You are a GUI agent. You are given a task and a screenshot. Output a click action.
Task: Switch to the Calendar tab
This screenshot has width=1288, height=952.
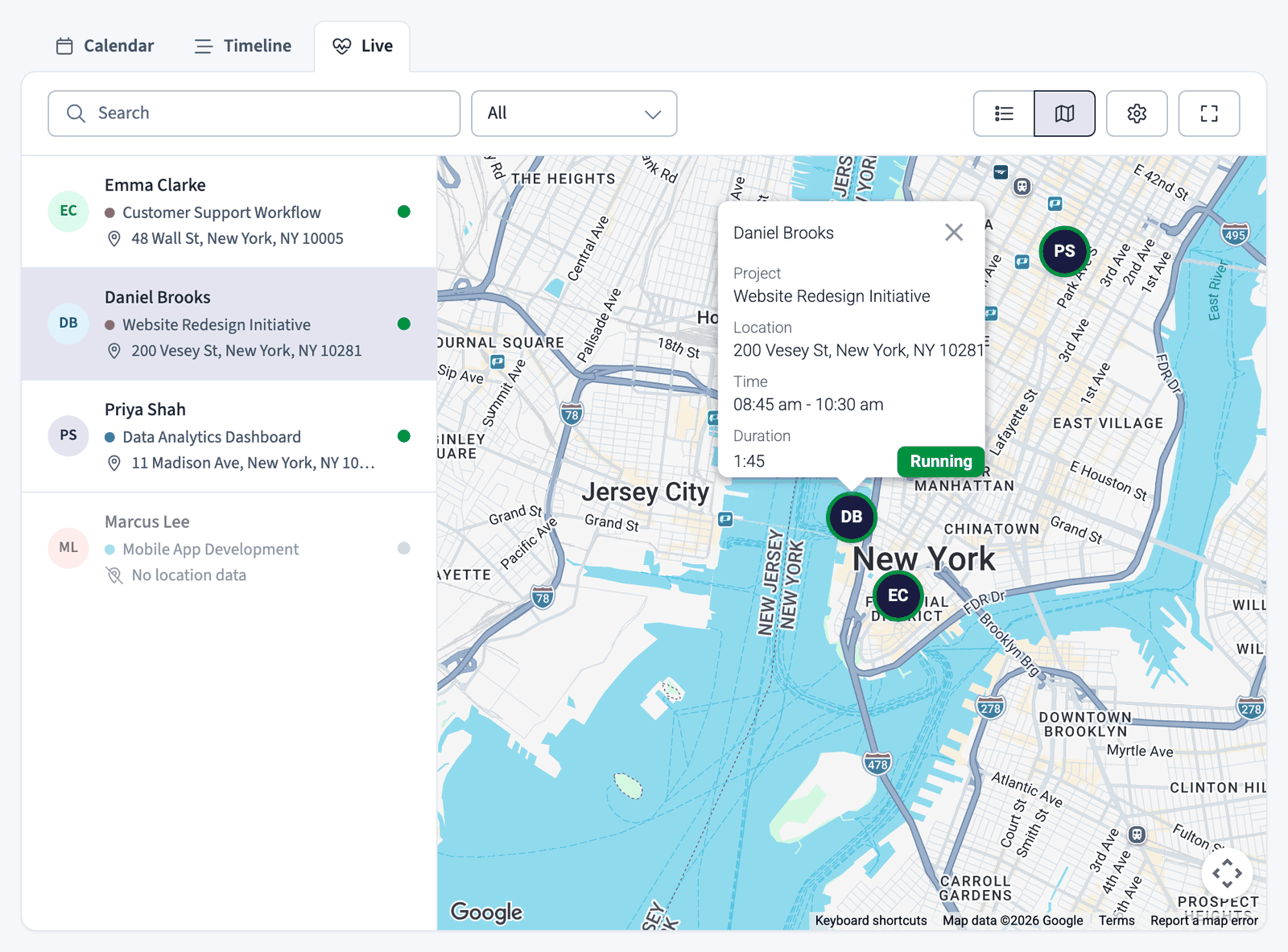(105, 46)
